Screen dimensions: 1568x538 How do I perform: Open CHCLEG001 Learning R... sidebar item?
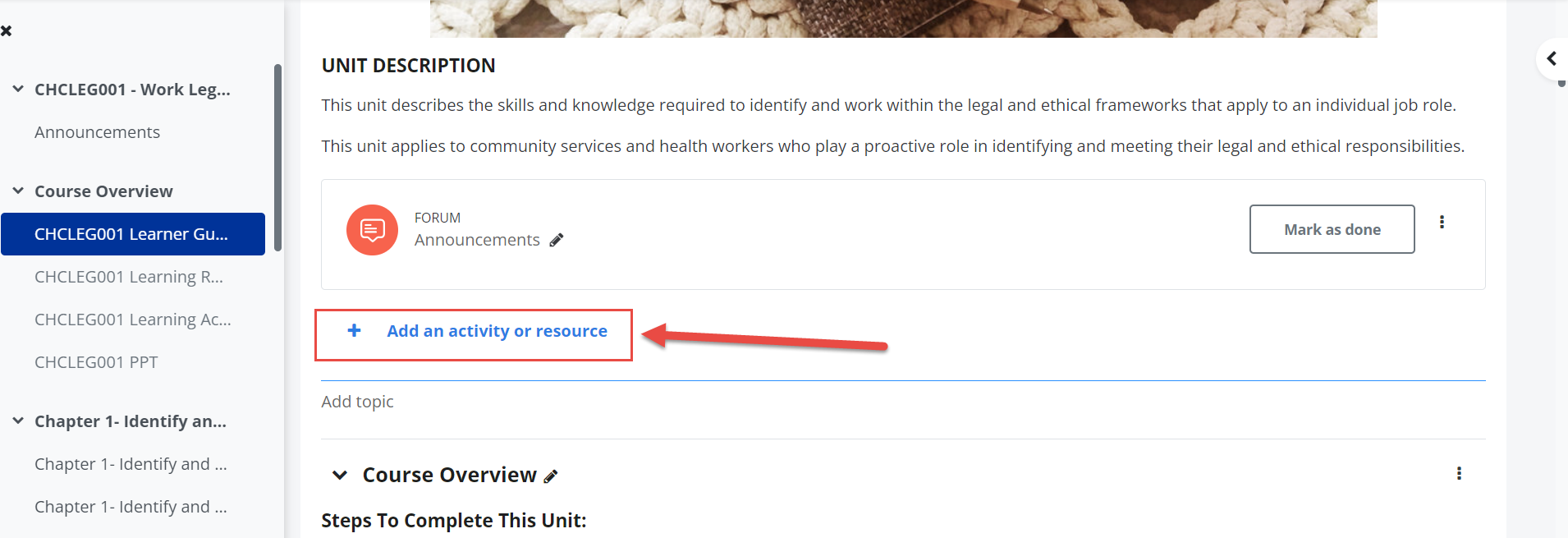(129, 277)
